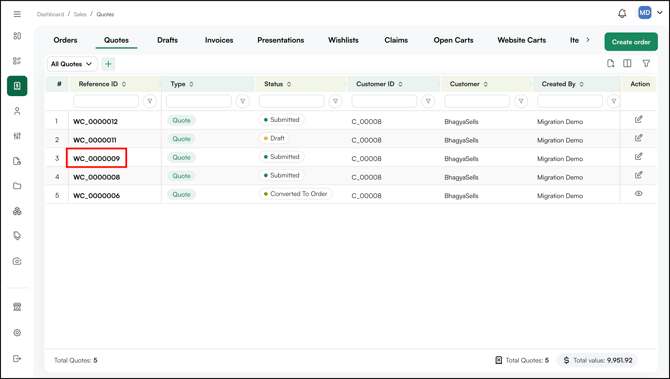670x379 pixels.
Task: Click the Status filter input
Action: tap(291, 101)
